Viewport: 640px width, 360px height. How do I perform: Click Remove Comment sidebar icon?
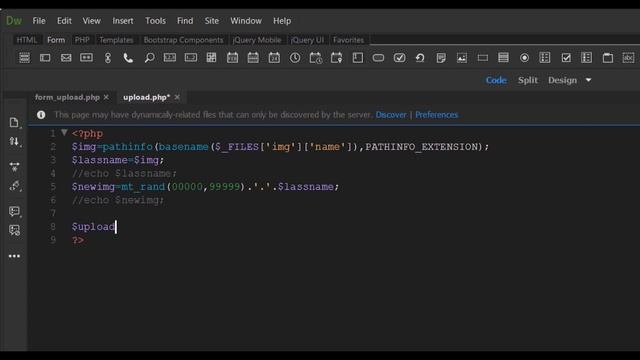pos(14,231)
